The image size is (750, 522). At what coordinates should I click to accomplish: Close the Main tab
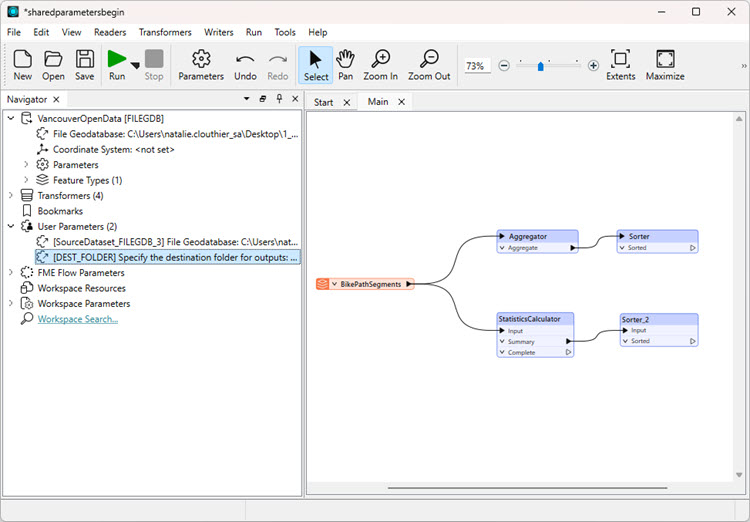[x=401, y=101]
